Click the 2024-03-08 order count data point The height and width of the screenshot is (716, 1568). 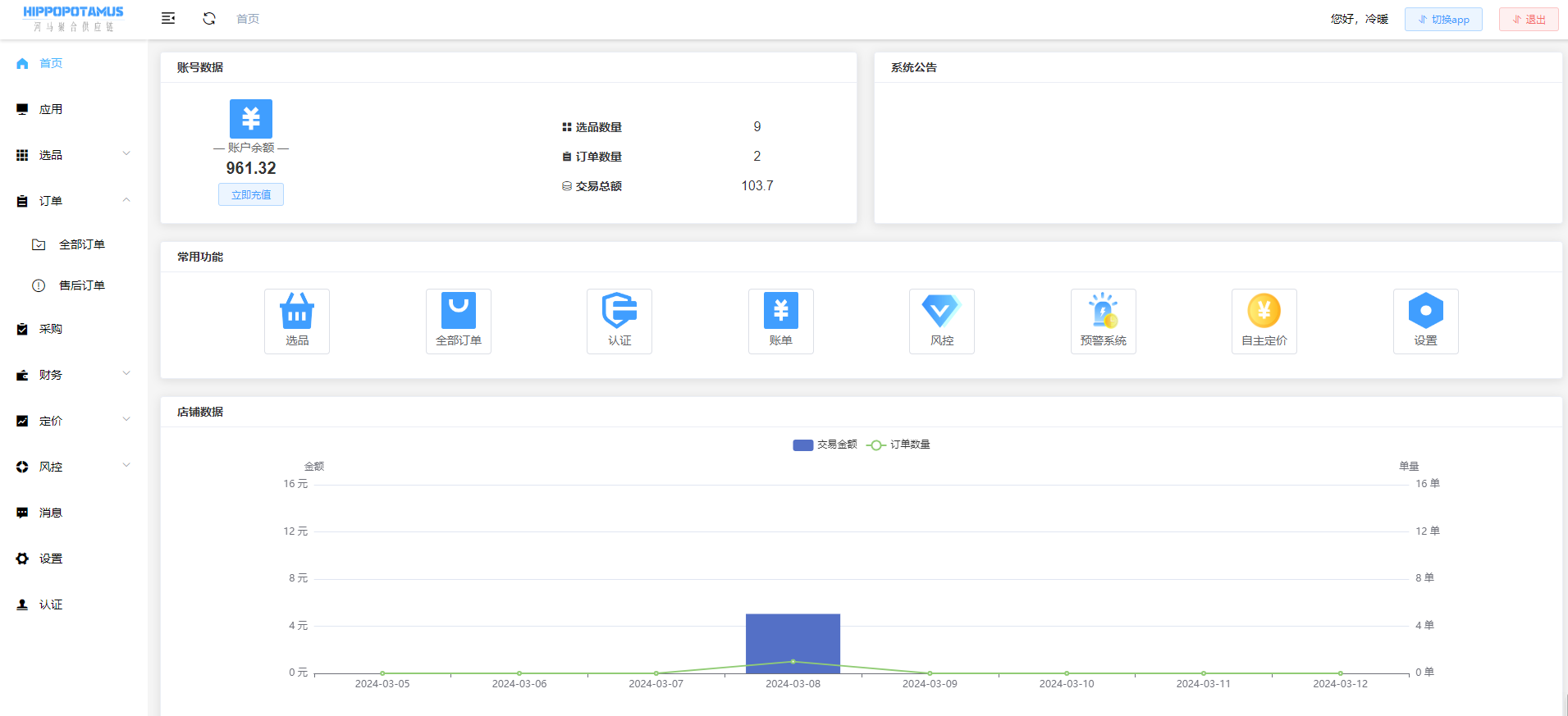click(x=793, y=661)
